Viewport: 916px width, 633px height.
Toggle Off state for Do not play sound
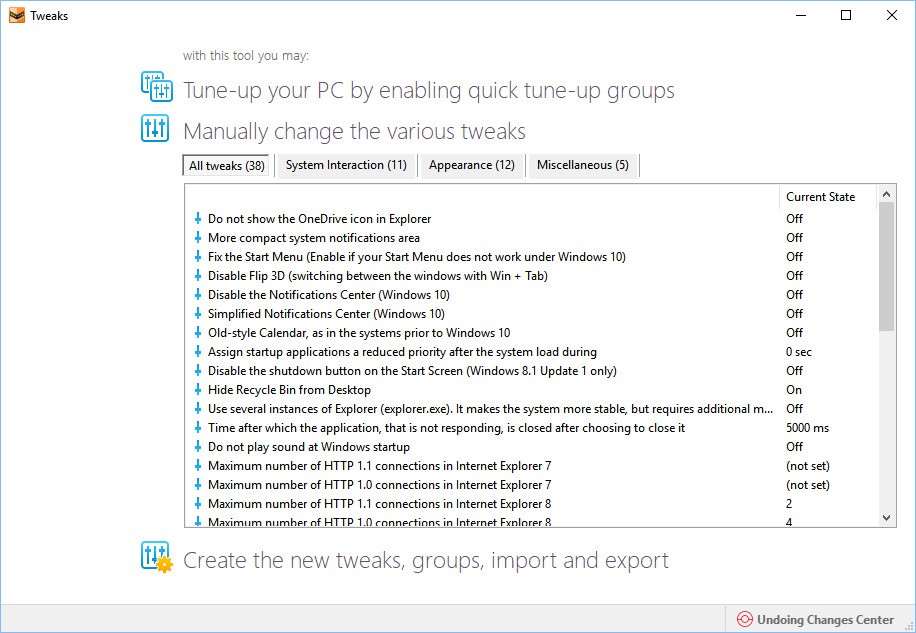coord(794,447)
